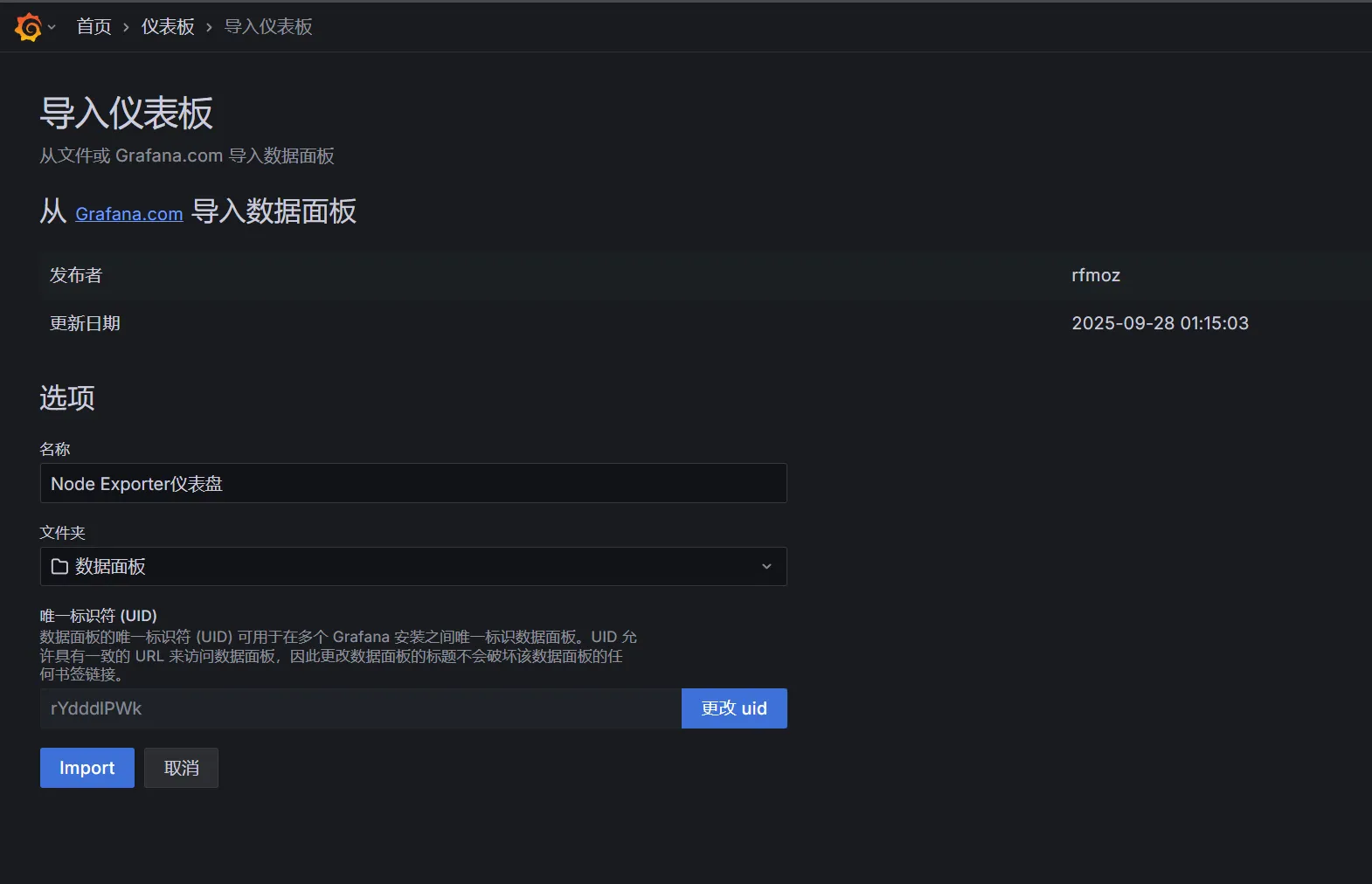1372x884 pixels.
Task: Open 仪表板 breadcrumb item
Action: (168, 27)
